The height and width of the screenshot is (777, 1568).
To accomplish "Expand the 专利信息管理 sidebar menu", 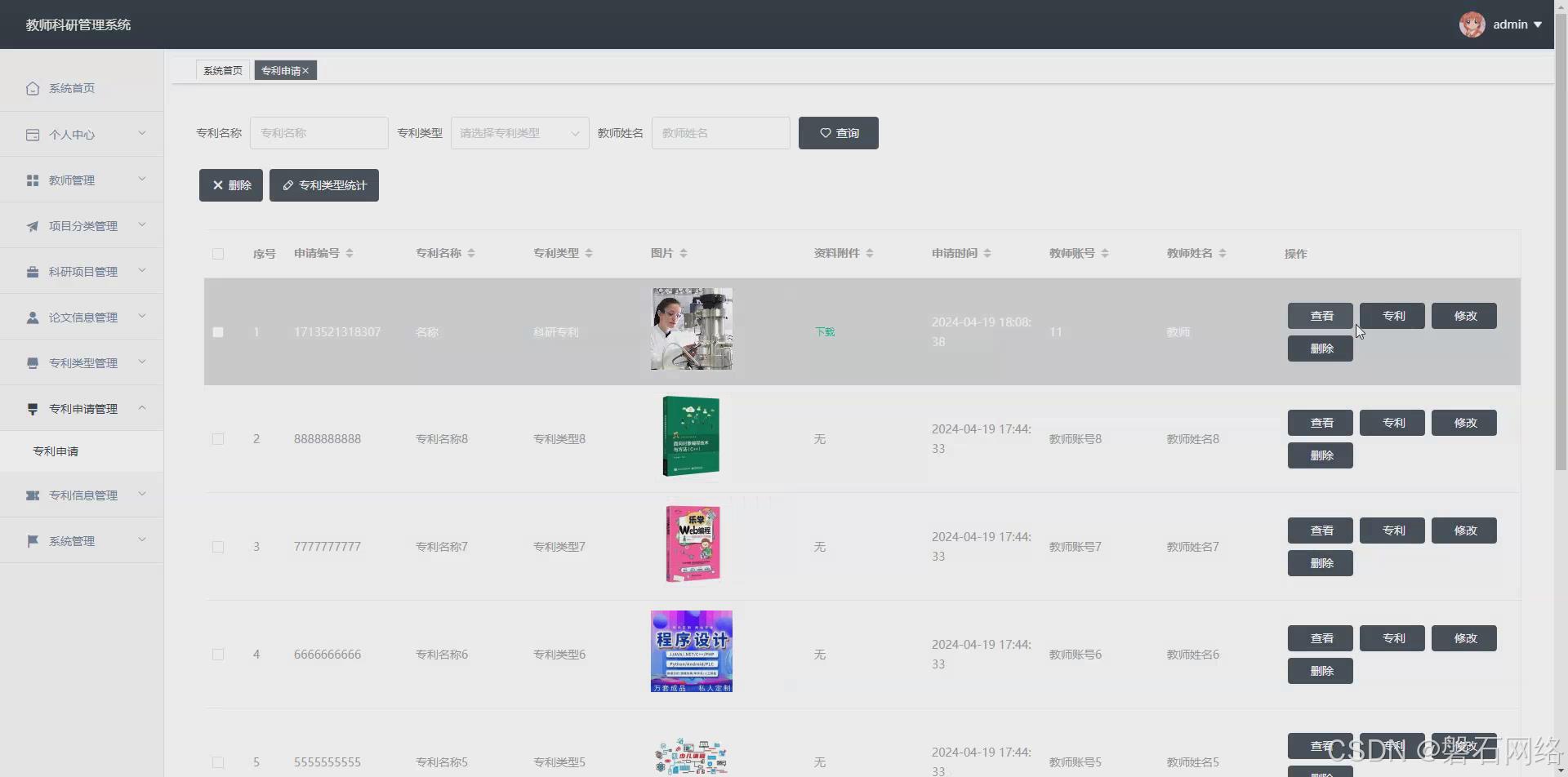I will pos(142,495).
